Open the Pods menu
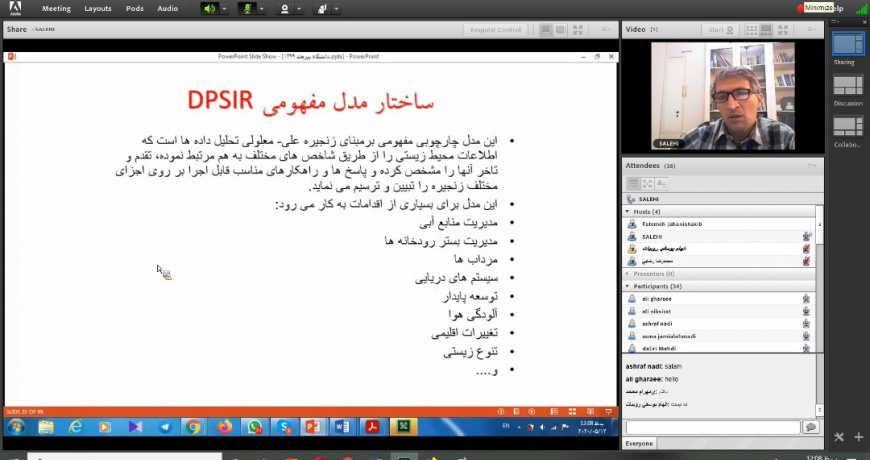This screenshot has height=460, width=870. (x=134, y=8)
